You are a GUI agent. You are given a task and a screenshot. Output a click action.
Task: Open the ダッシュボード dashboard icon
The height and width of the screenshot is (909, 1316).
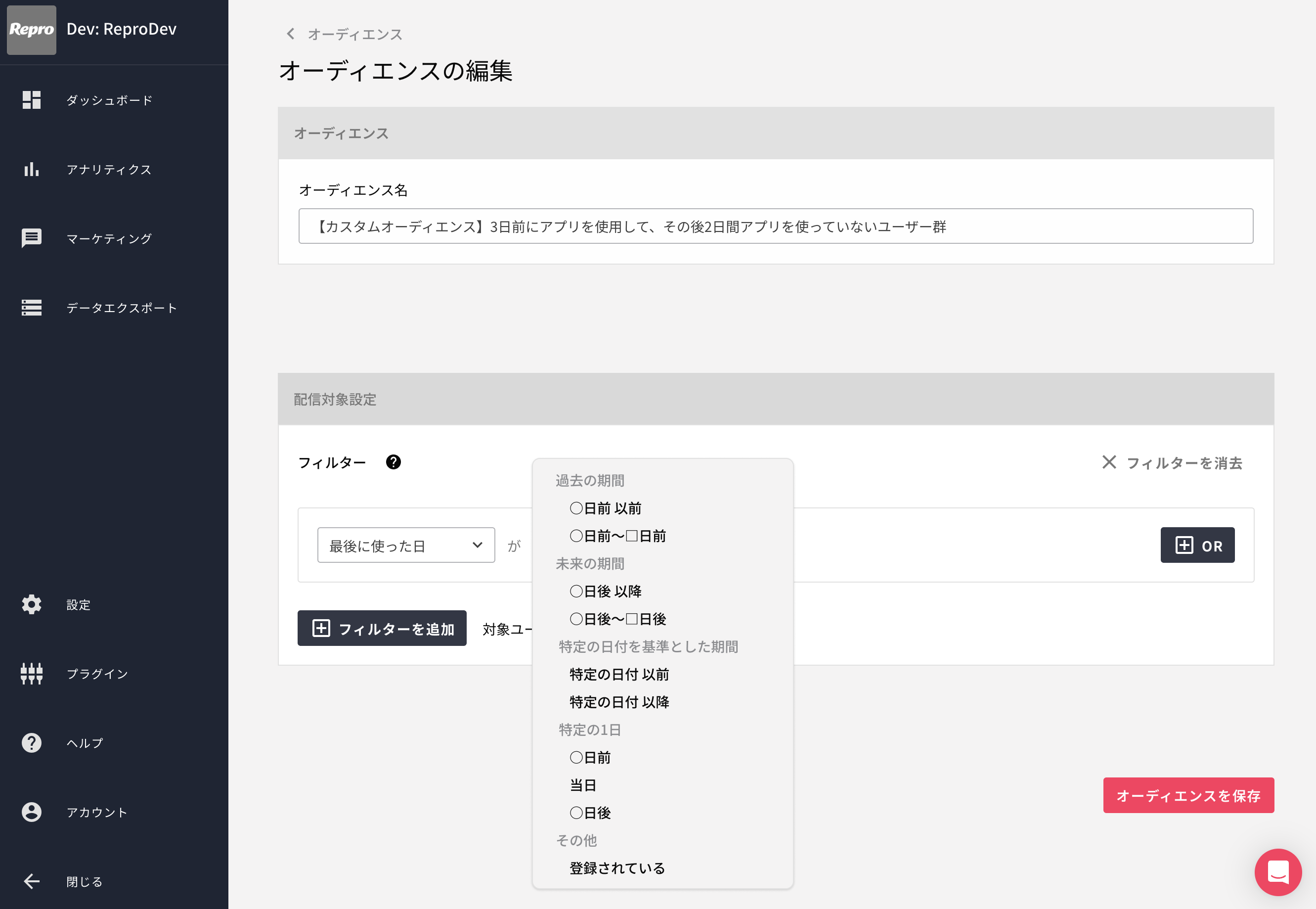[31, 100]
